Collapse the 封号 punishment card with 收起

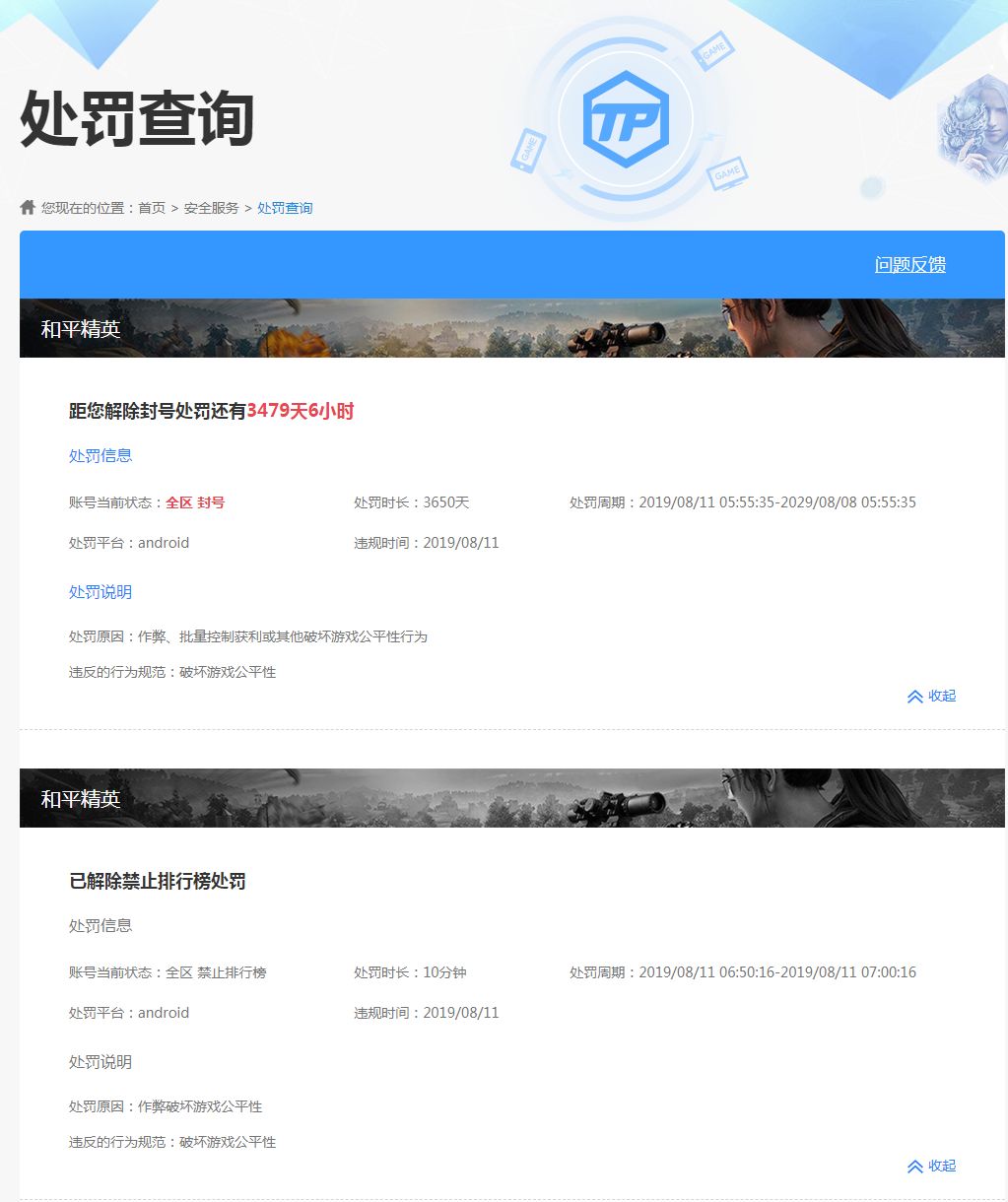(931, 696)
